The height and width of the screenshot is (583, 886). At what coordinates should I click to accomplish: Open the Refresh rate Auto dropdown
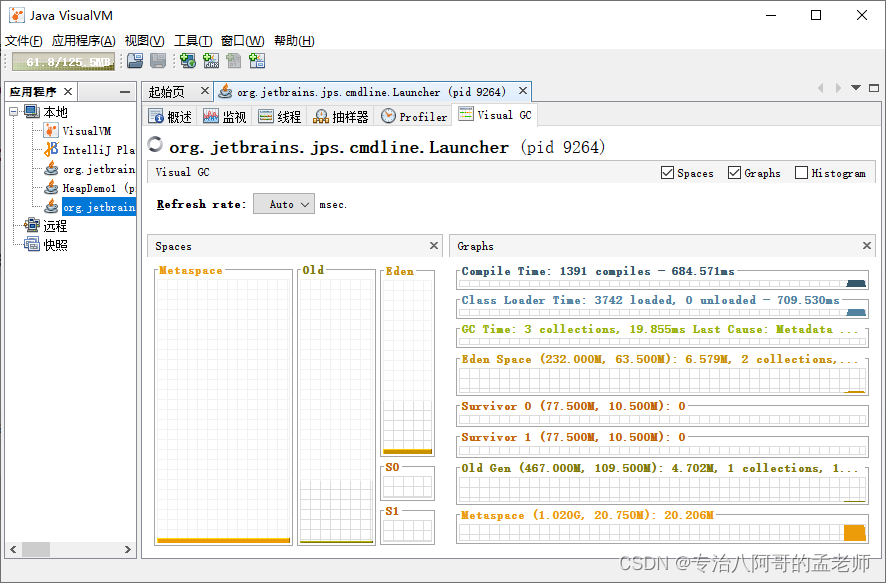point(284,204)
